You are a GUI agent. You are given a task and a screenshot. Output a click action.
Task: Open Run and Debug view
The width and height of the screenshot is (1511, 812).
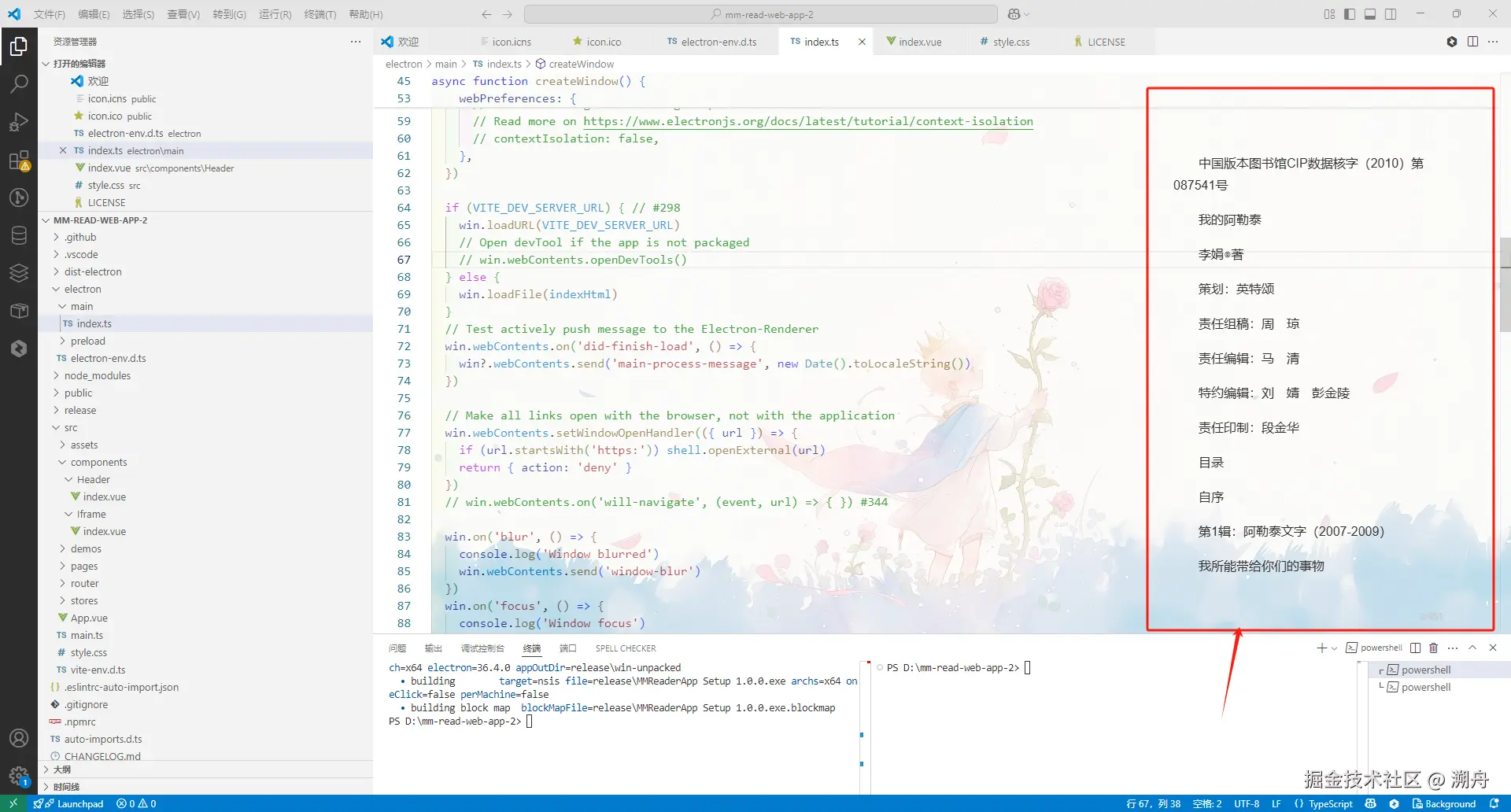(19, 122)
